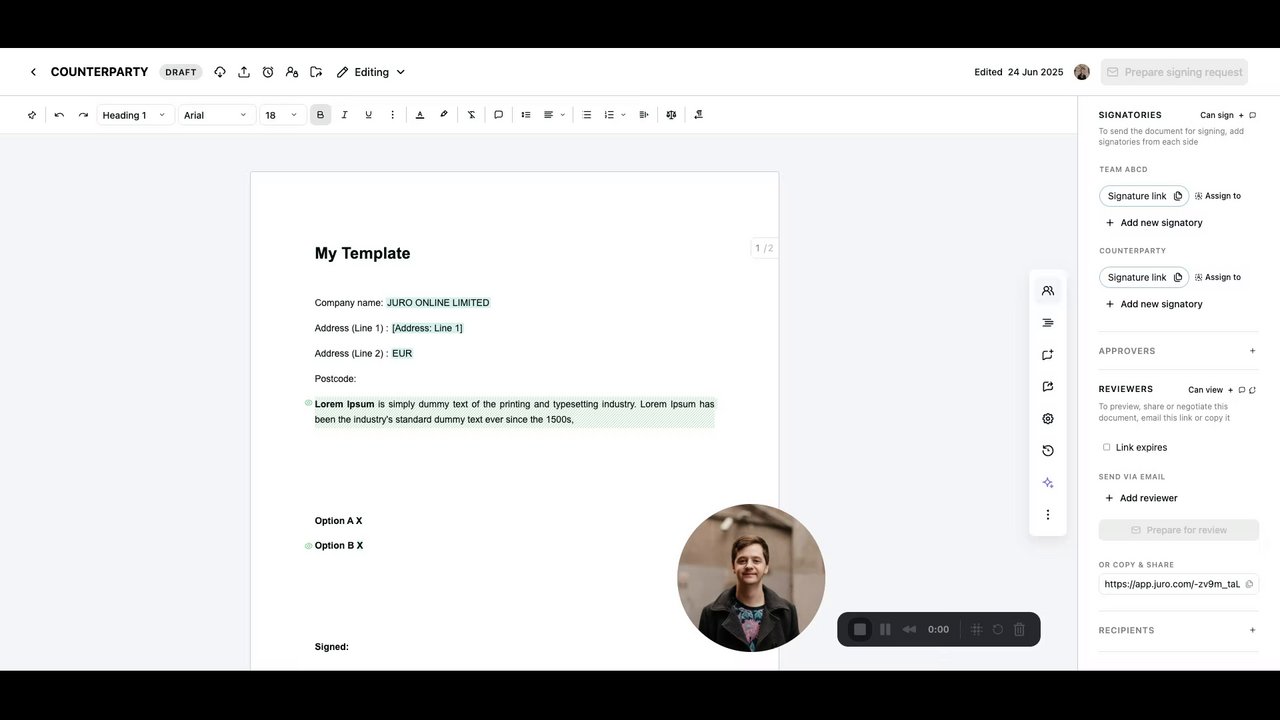Open version history in side rail
The height and width of the screenshot is (720, 1280).
coord(1048,451)
